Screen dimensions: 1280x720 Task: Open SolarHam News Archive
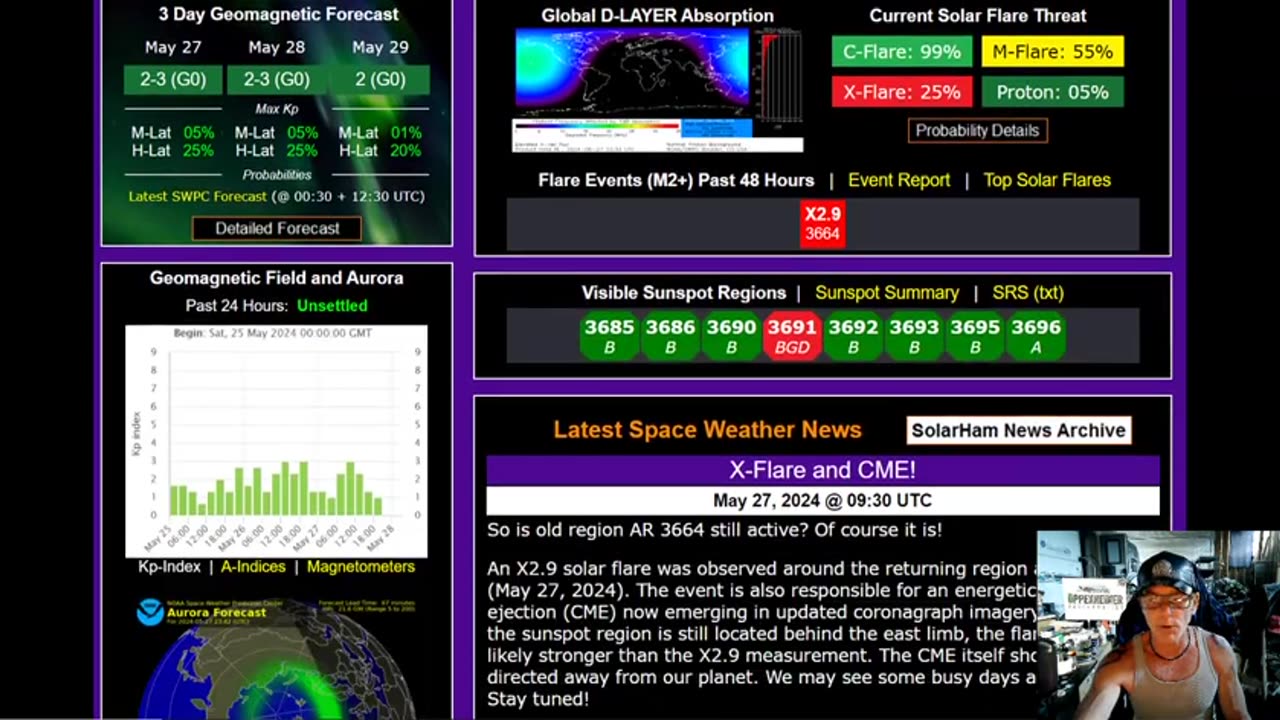tap(1018, 430)
